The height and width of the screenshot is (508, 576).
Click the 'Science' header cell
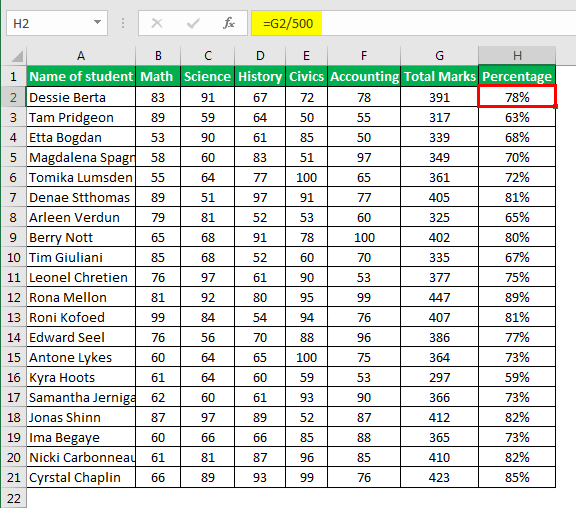click(x=208, y=76)
